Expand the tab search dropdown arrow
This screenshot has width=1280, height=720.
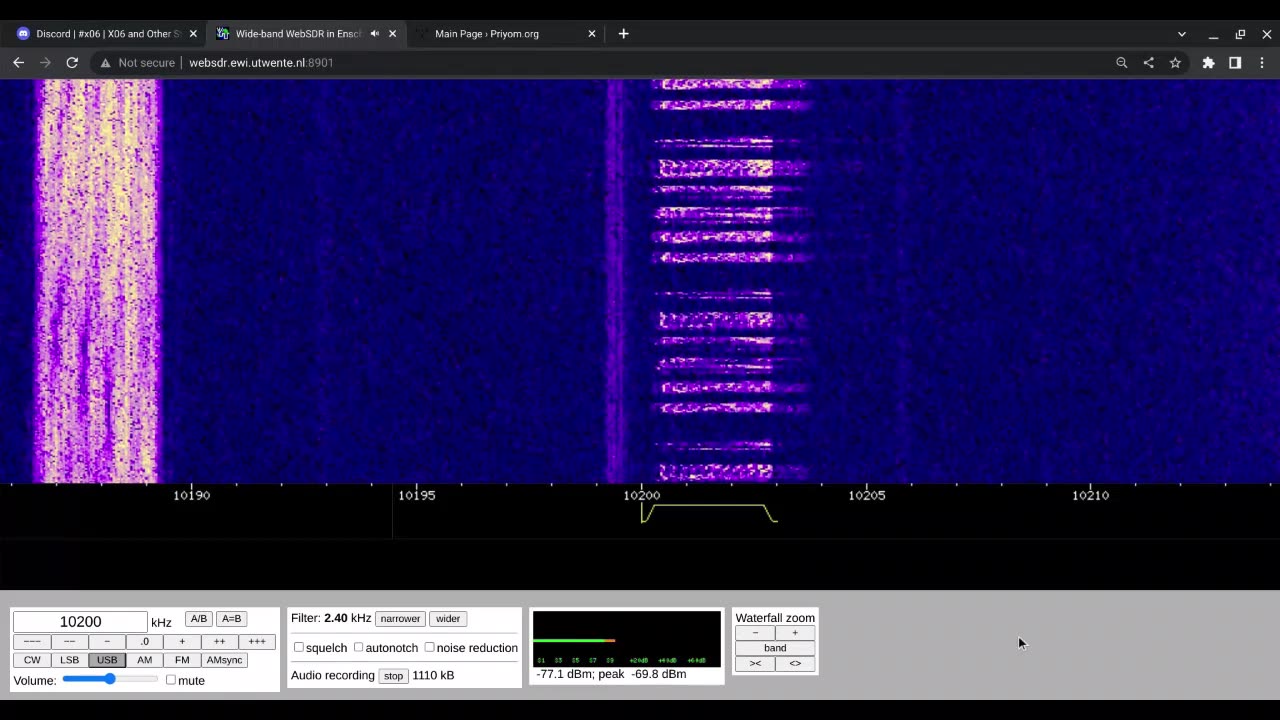point(1181,33)
